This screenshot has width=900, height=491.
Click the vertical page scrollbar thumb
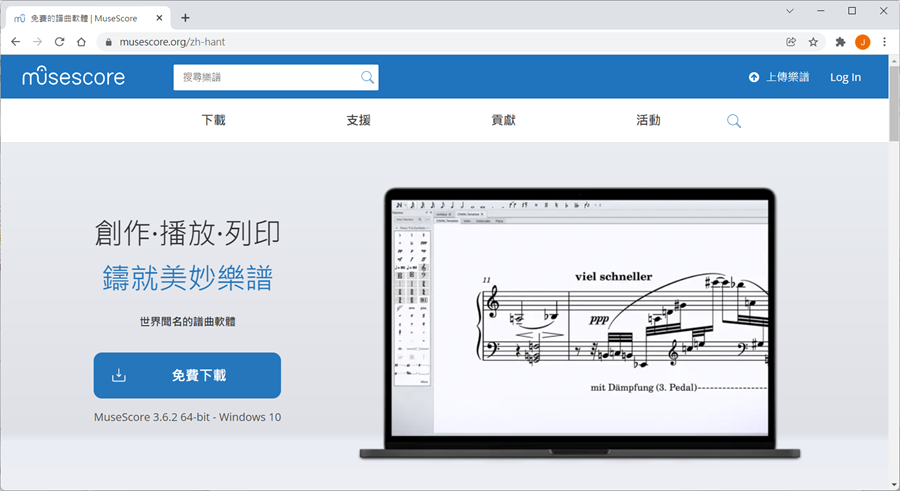point(894,103)
